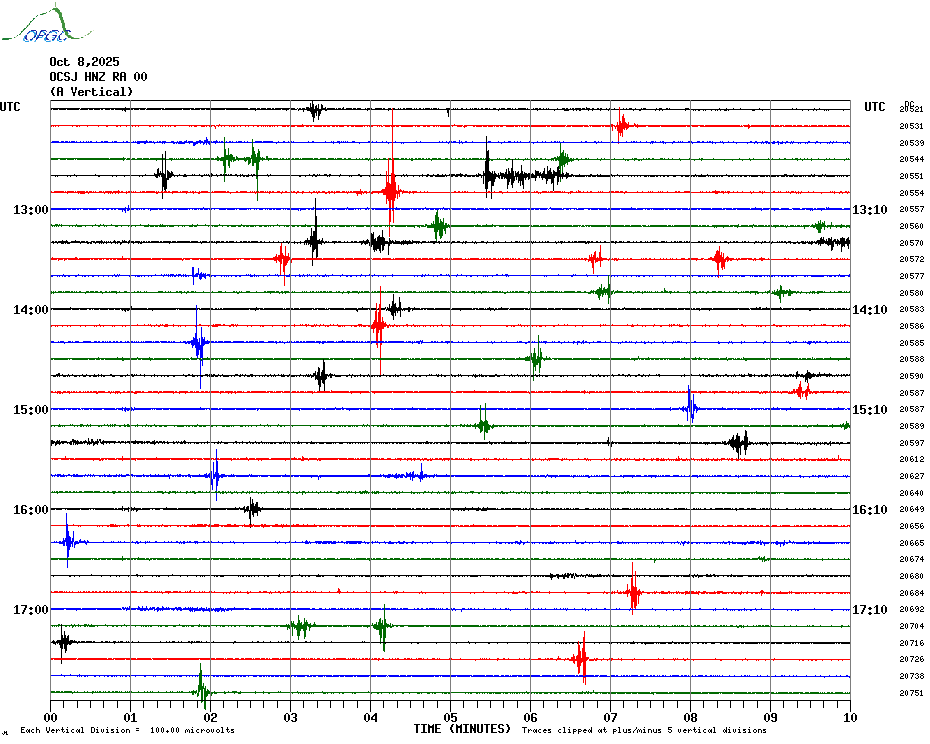Click the DC offset value '20586'
Screen dimensions: 930x744
tap(912, 326)
